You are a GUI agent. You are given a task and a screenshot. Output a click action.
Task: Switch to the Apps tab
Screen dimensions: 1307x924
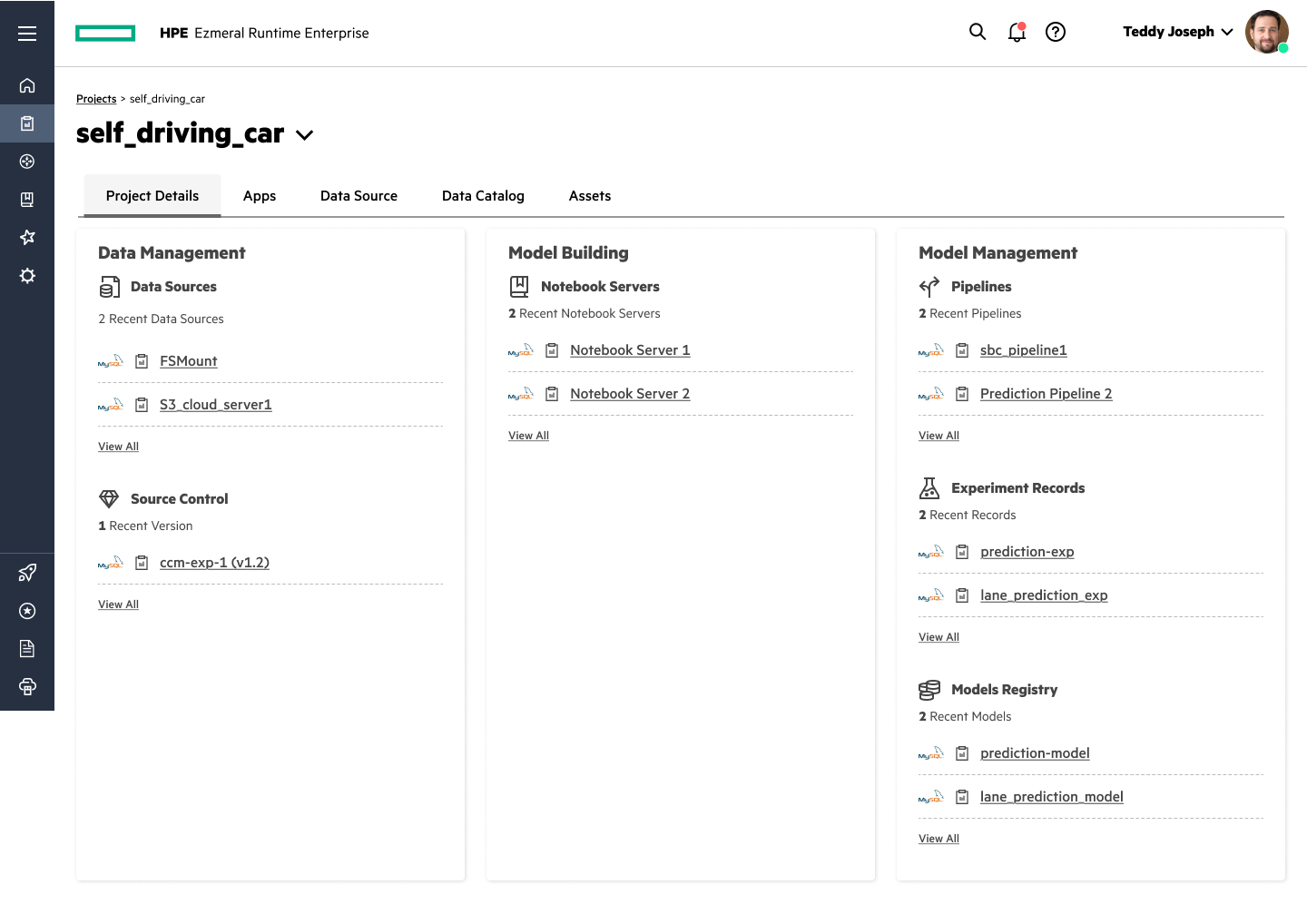pyautogui.click(x=260, y=196)
